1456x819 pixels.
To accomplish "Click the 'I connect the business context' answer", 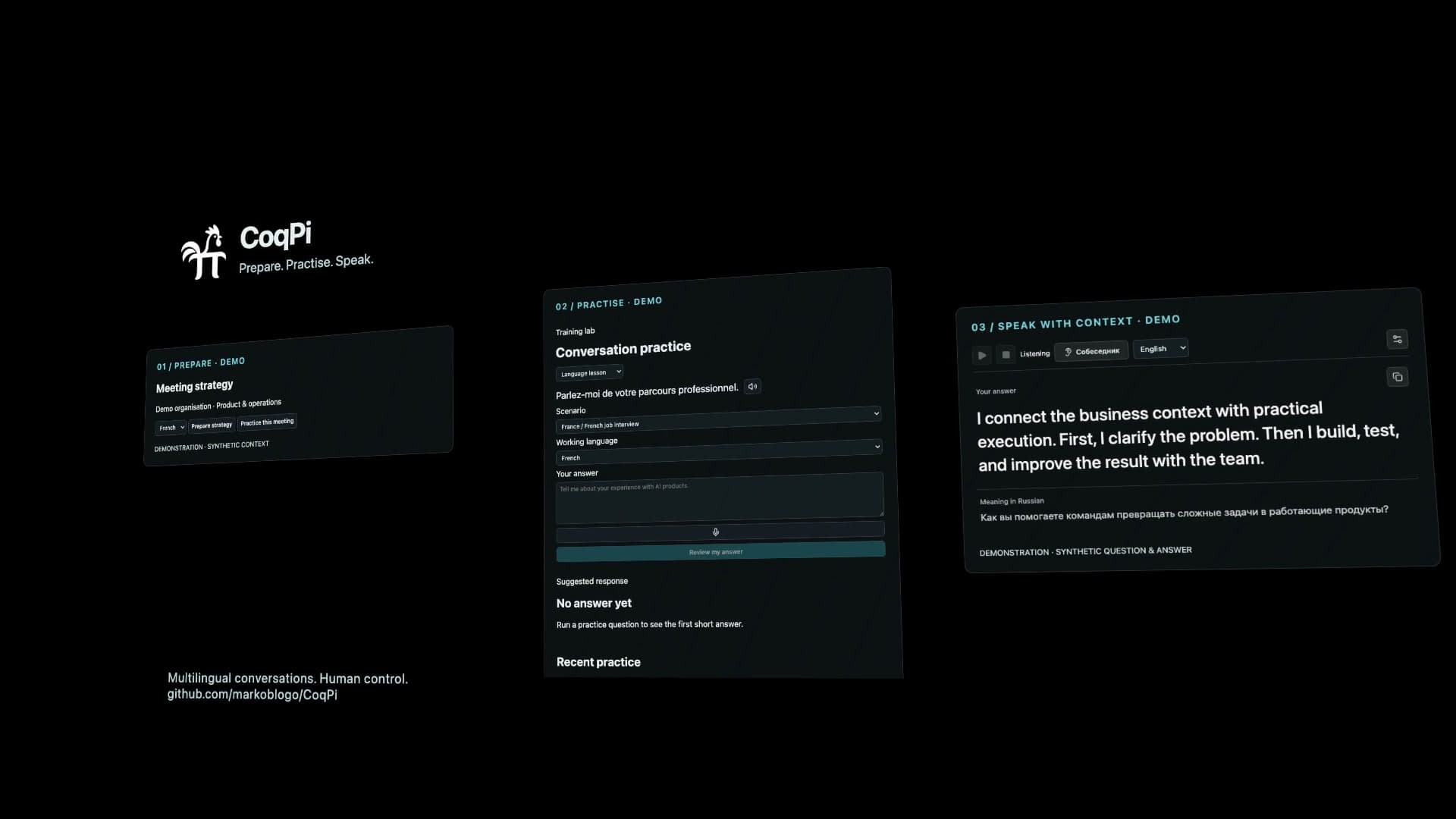I will [x=1188, y=437].
